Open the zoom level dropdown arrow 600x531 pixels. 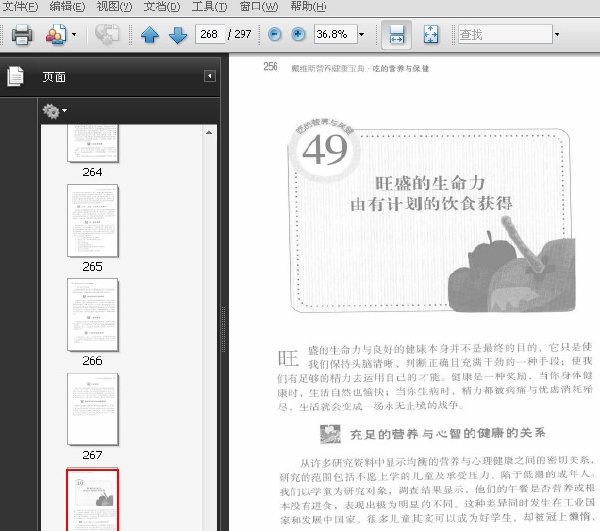pos(362,34)
